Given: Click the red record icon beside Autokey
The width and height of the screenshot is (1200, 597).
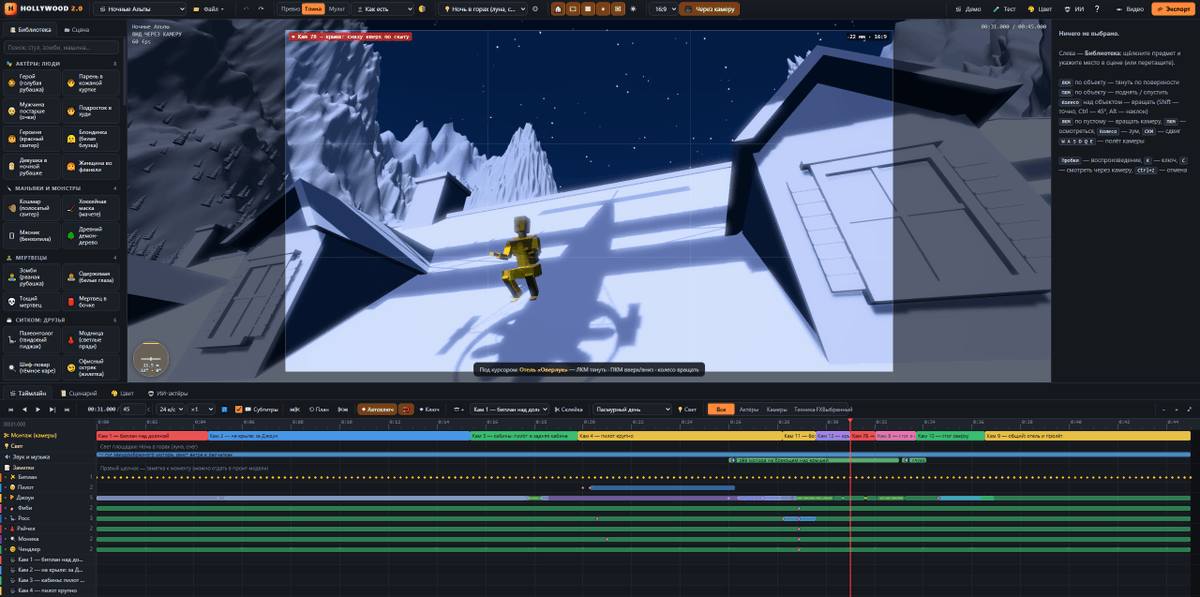Looking at the screenshot, I should coord(406,409).
